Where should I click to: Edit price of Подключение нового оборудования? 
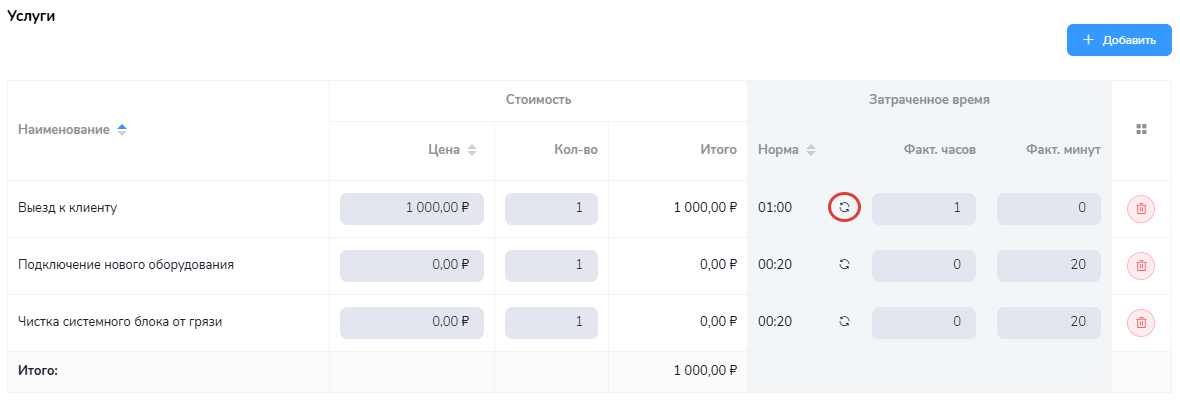[x=412, y=266]
